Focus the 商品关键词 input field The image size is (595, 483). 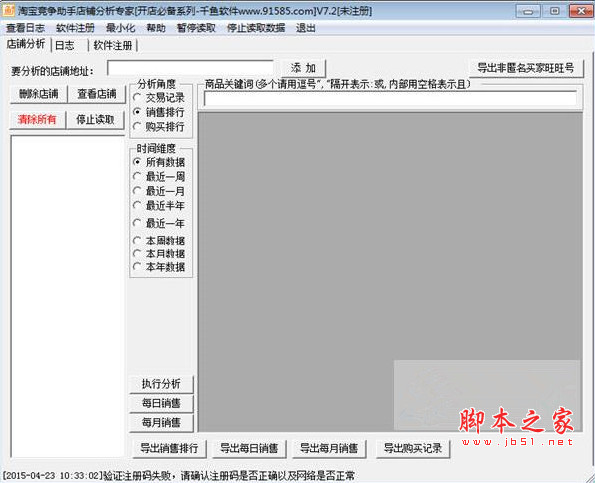click(x=390, y=99)
